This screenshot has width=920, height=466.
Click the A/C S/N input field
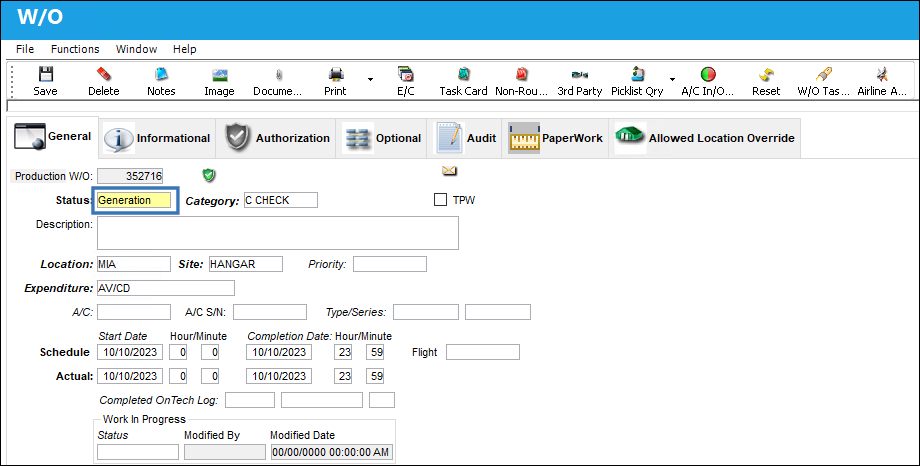[x=270, y=312]
